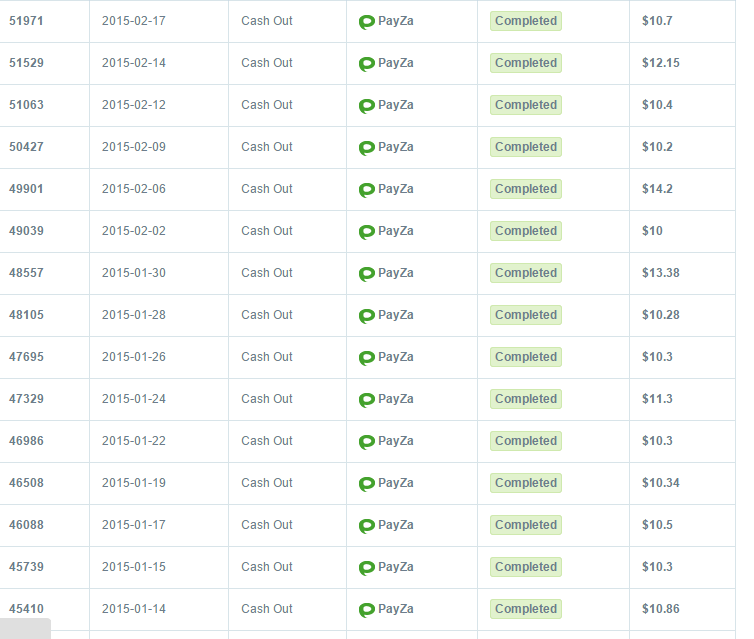Select transaction ID 45739
This screenshot has height=639, width=754.
(26, 567)
